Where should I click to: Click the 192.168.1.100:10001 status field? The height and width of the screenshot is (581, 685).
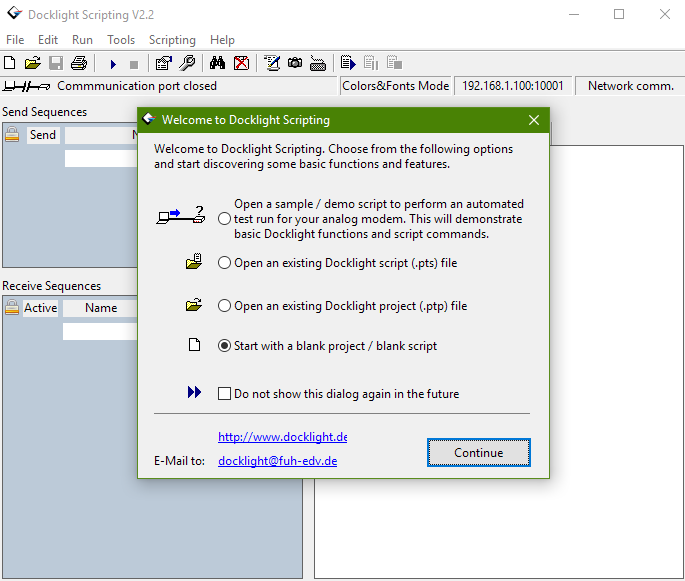[513, 86]
